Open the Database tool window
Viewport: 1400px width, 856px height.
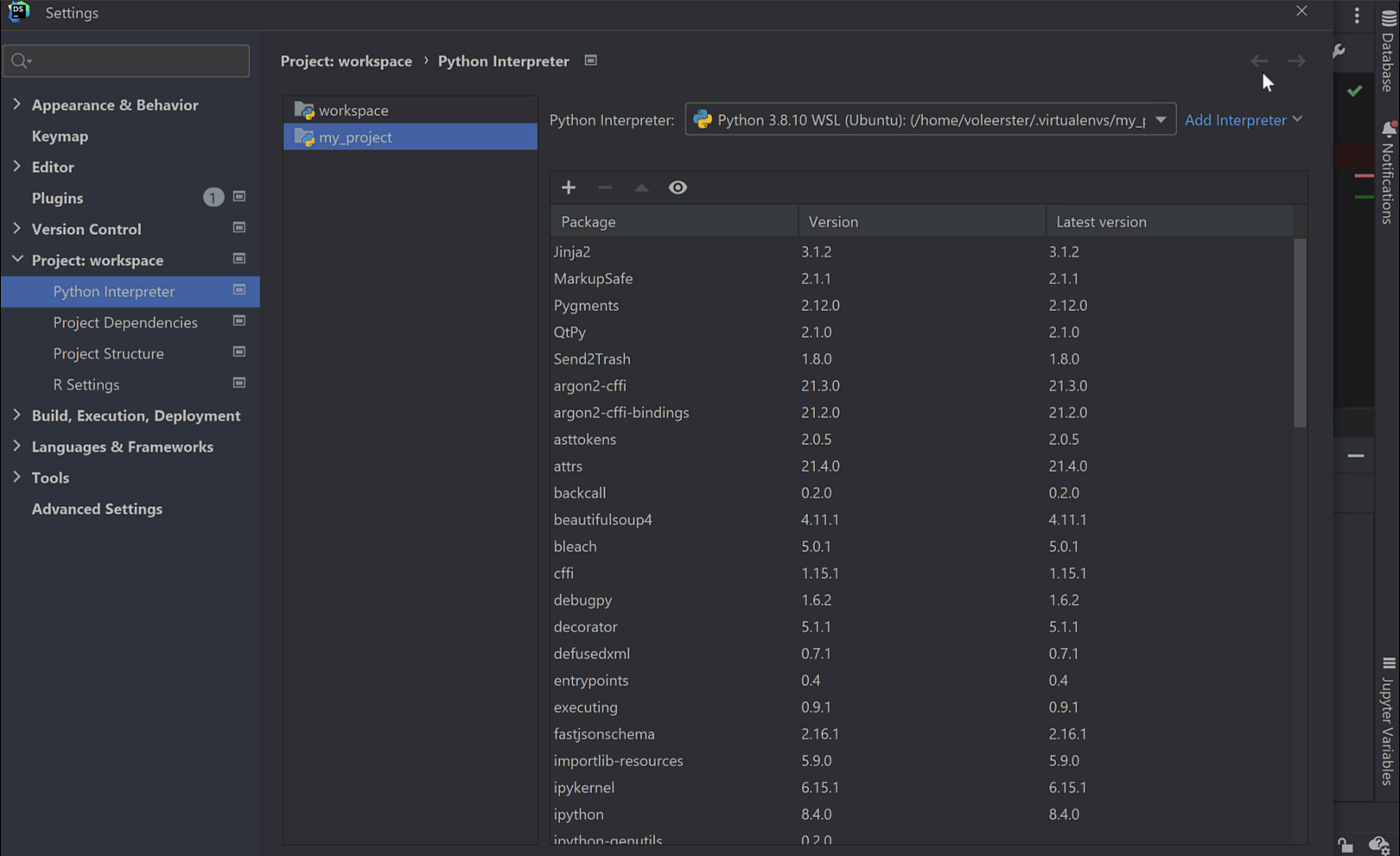pos(1388,50)
